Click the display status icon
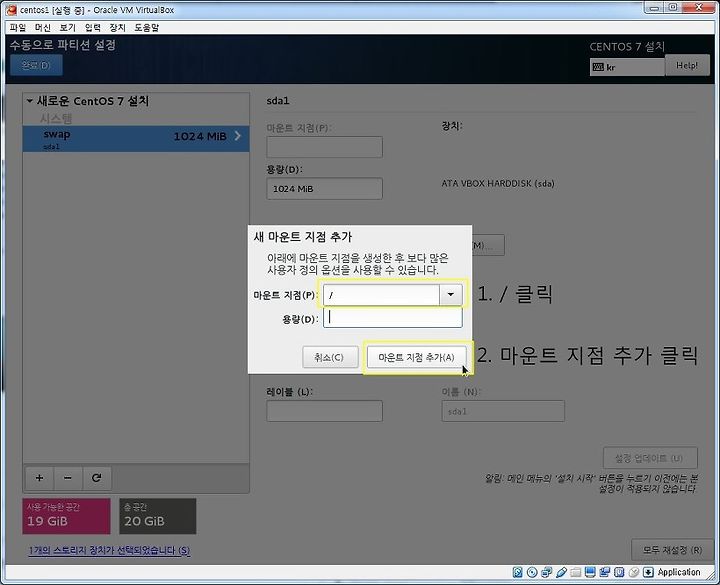720x585 pixels. coord(591,572)
